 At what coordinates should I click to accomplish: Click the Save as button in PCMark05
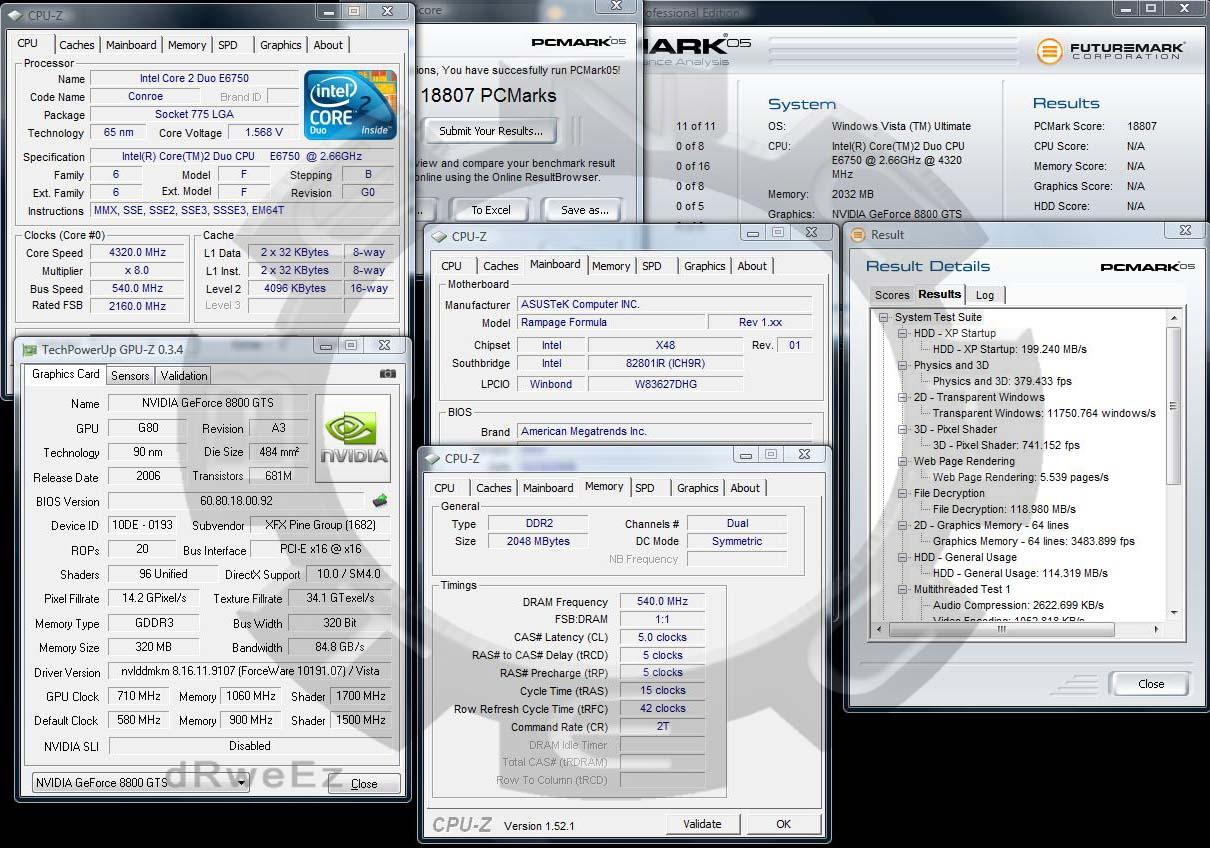(x=585, y=210)
